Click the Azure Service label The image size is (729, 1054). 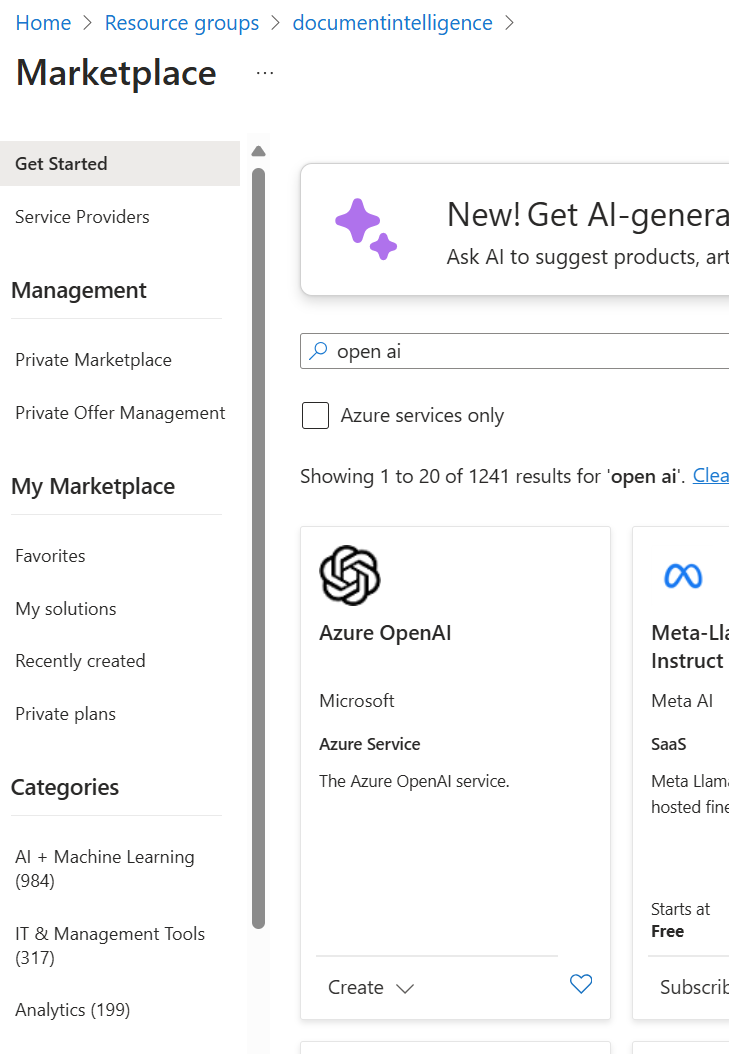[x=370, y=744]
